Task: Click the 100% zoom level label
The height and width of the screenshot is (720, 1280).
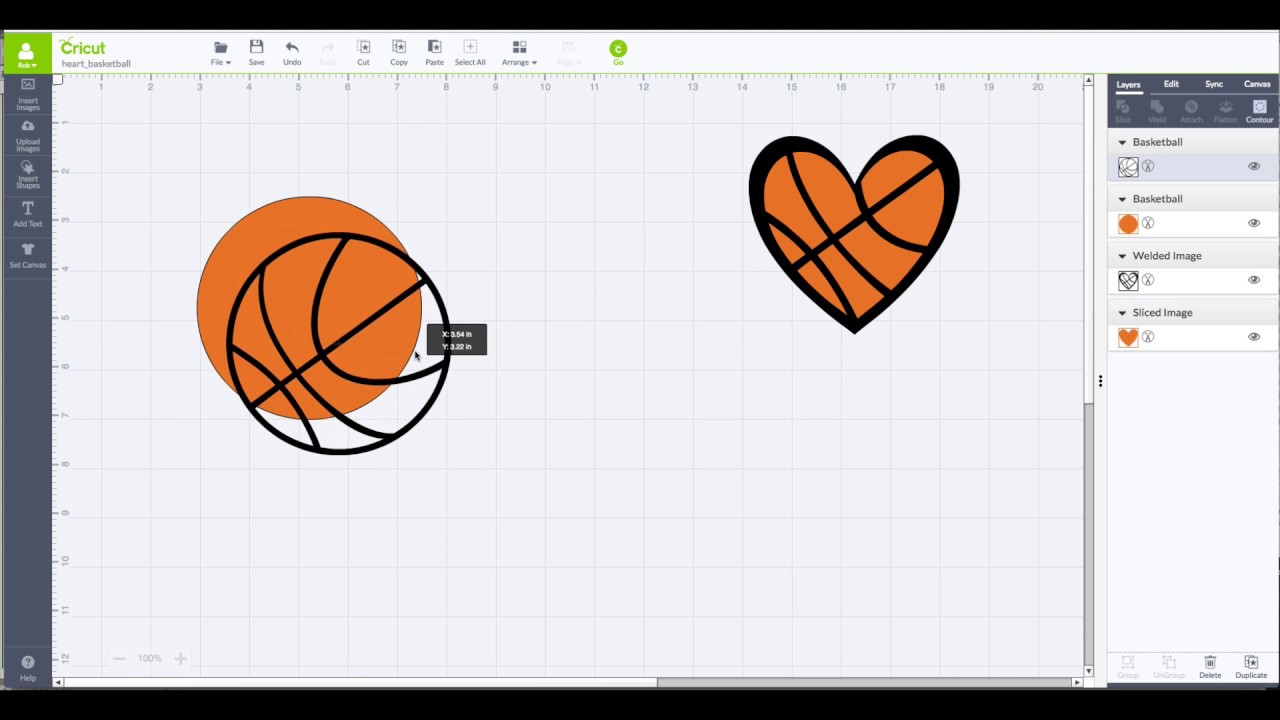Action: click(x=150, y=658)
